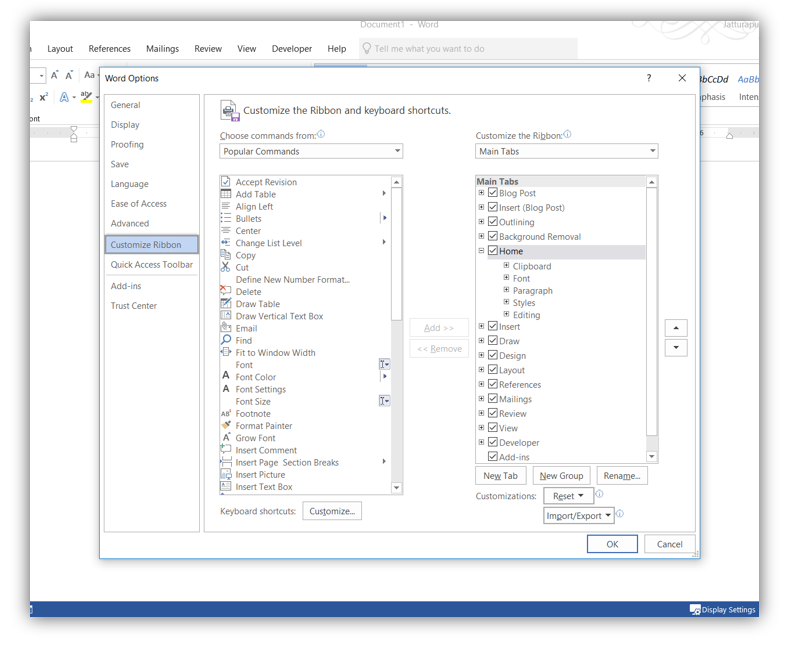
Task: Click the Bullets list icon
Action: click(x=226, y=218)
